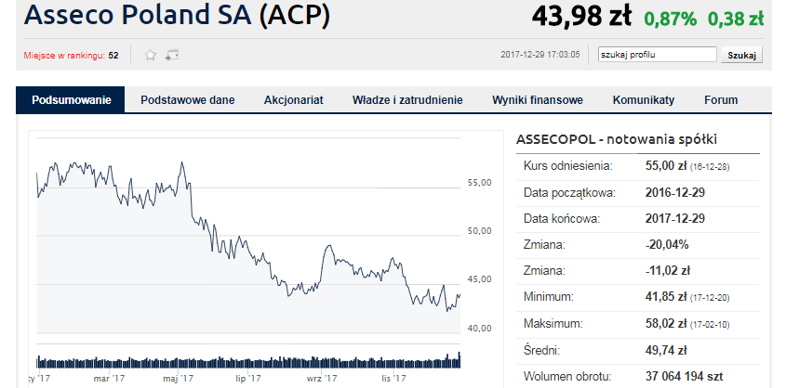Click the volume bars below the chart
The width and height of the screenshot is (786, 388).
click(x=249, y=361)
